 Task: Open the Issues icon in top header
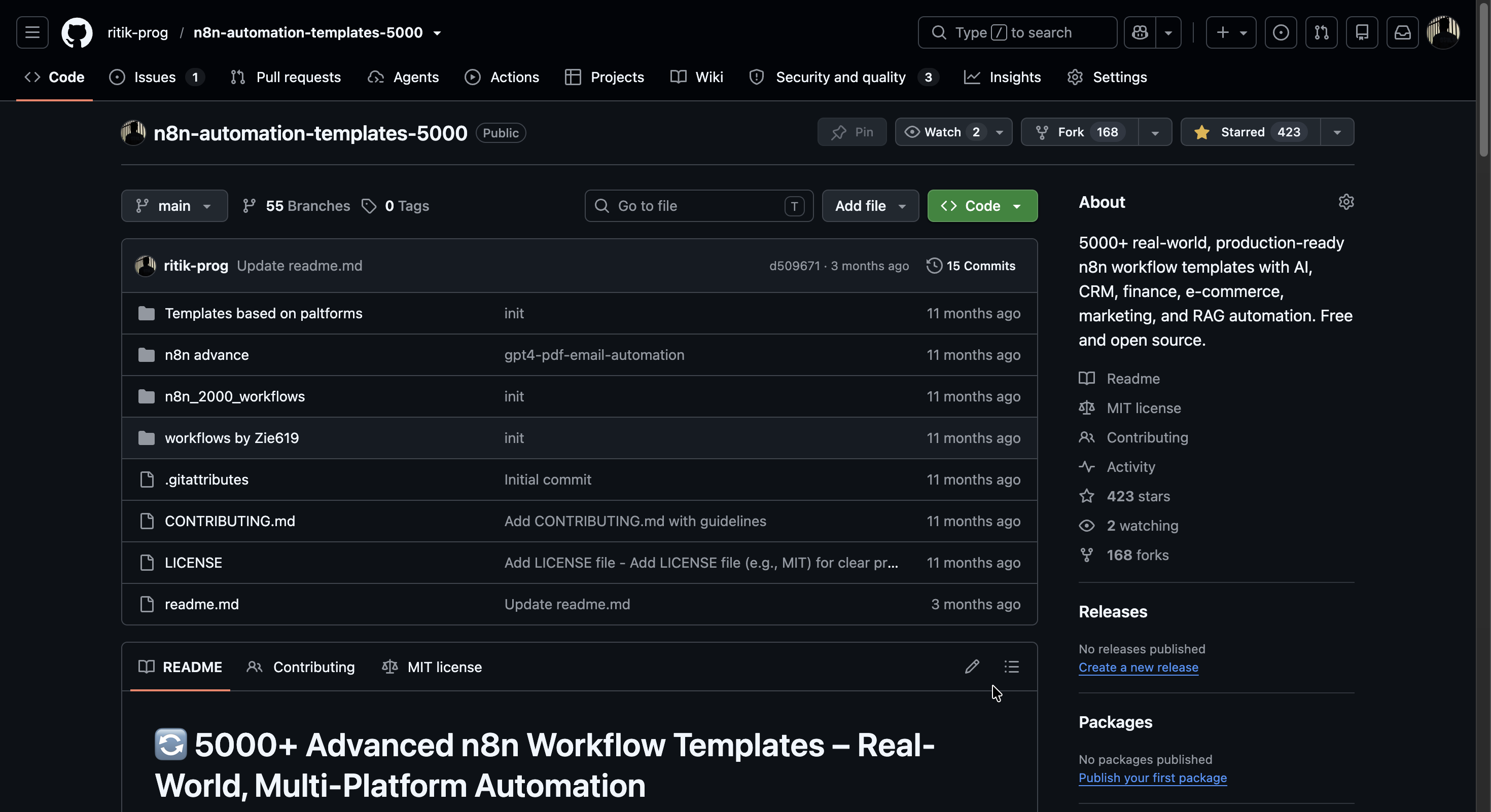click(x=1281, y=32)
